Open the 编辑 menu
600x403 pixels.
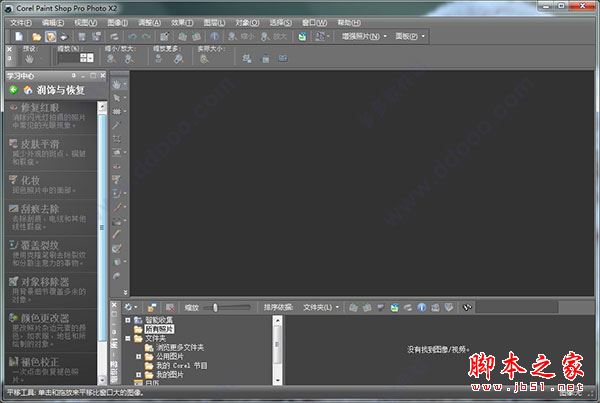pyautogui.click(x=53, y=23)
